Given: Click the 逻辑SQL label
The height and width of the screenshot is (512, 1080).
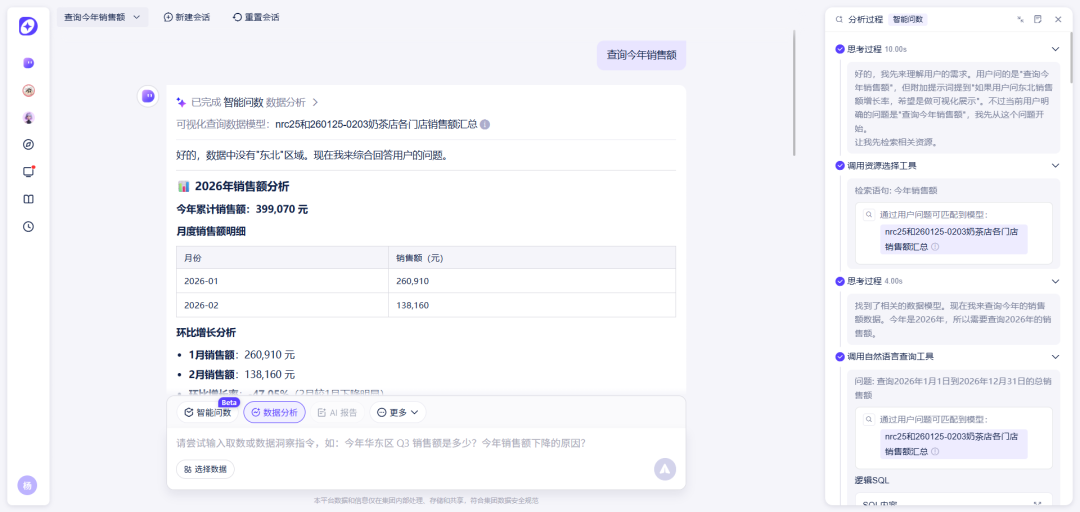Looking at the screenshot, I should click(870, 480).
